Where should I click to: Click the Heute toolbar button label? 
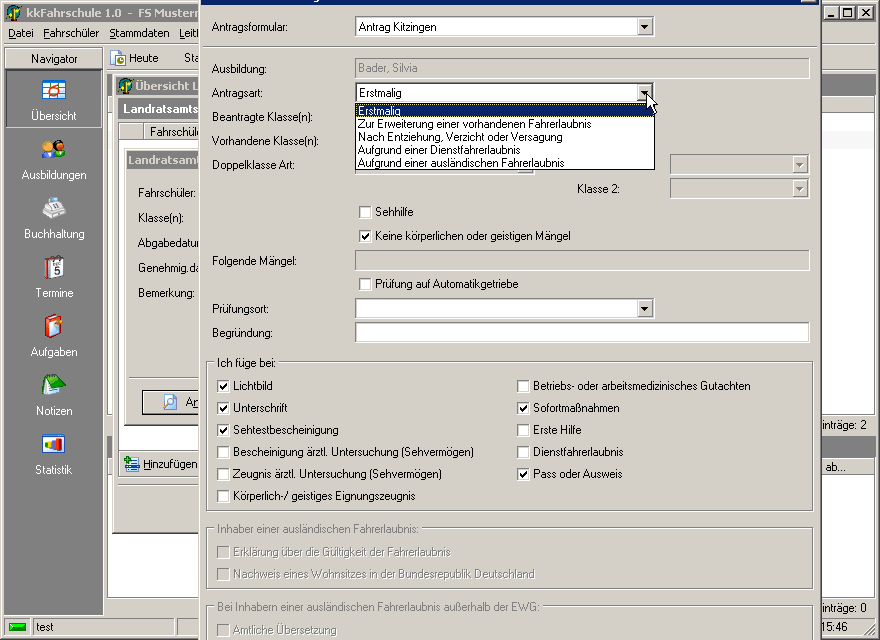click(x=144, y=58)
